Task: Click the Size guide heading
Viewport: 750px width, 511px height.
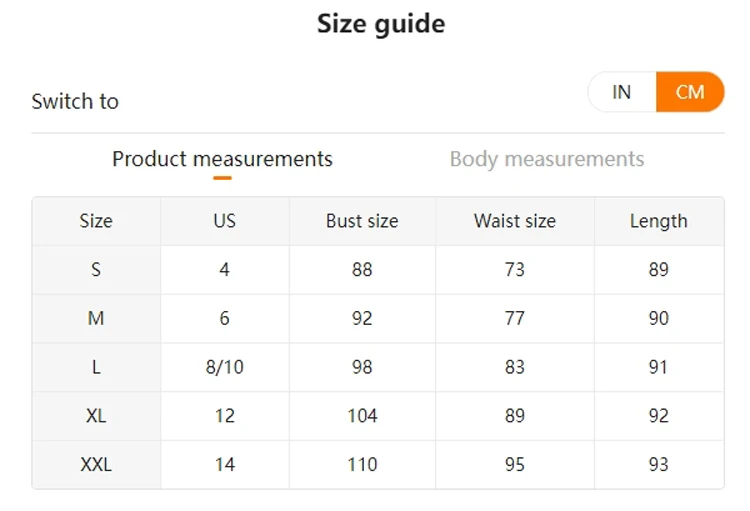Action: 381,24
